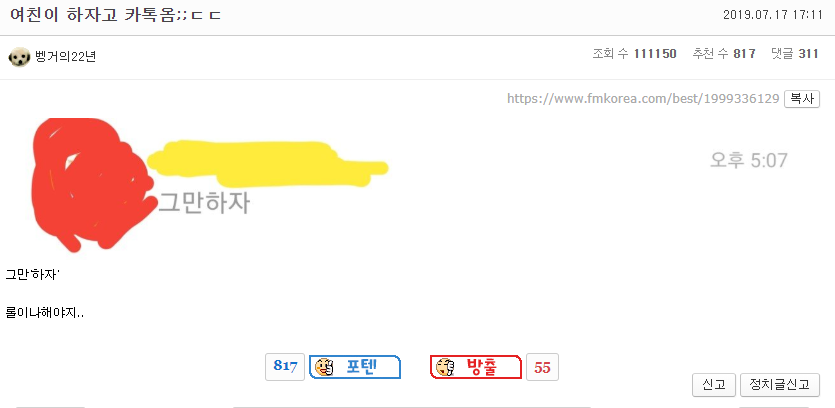Click the 추천 수 817 counter in header
The height and width of the screenshot is (408, 835).
coord(724,54)
